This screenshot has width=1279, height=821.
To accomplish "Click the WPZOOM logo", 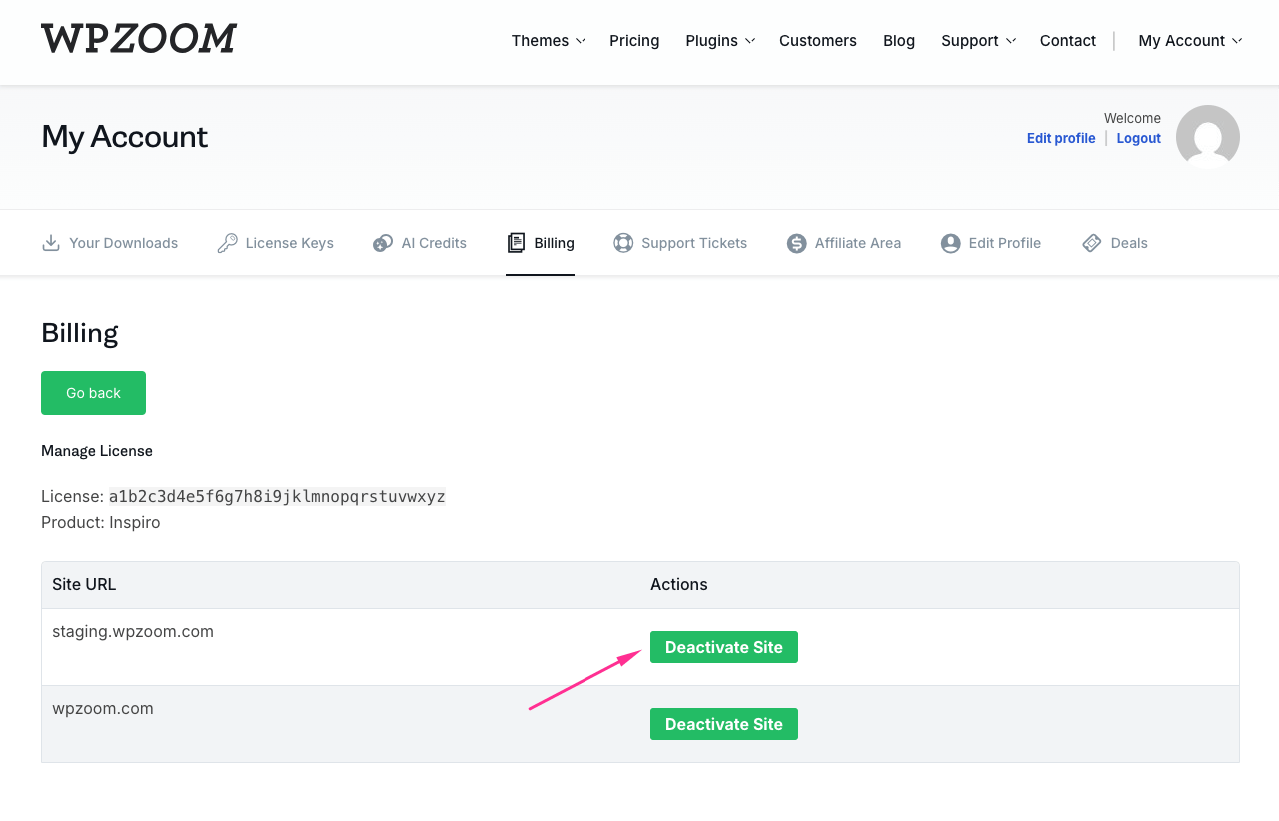I will click(139, 39).
